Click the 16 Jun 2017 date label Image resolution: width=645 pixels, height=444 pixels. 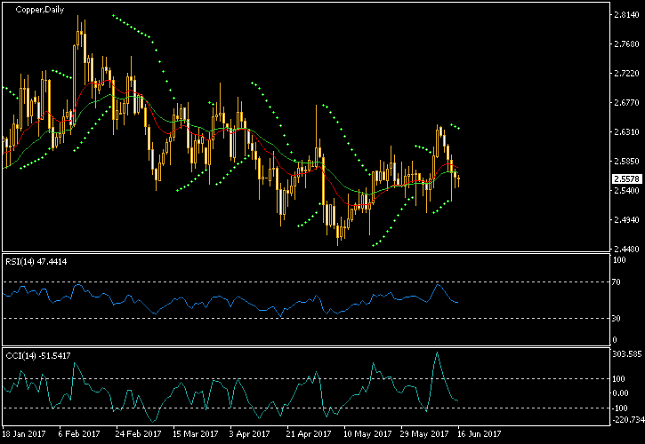point(479,434)
